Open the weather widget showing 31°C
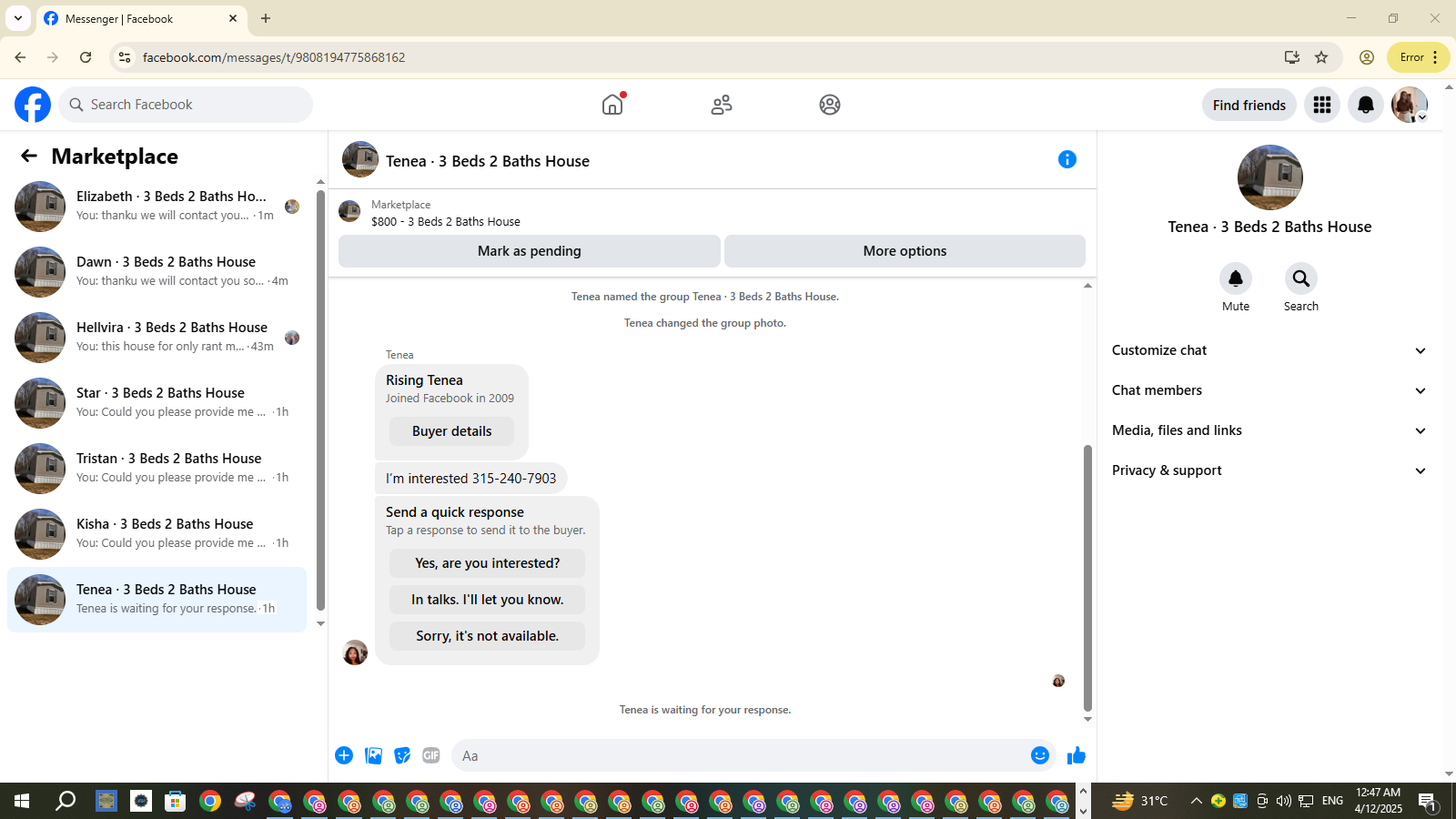 point(1140,801)
